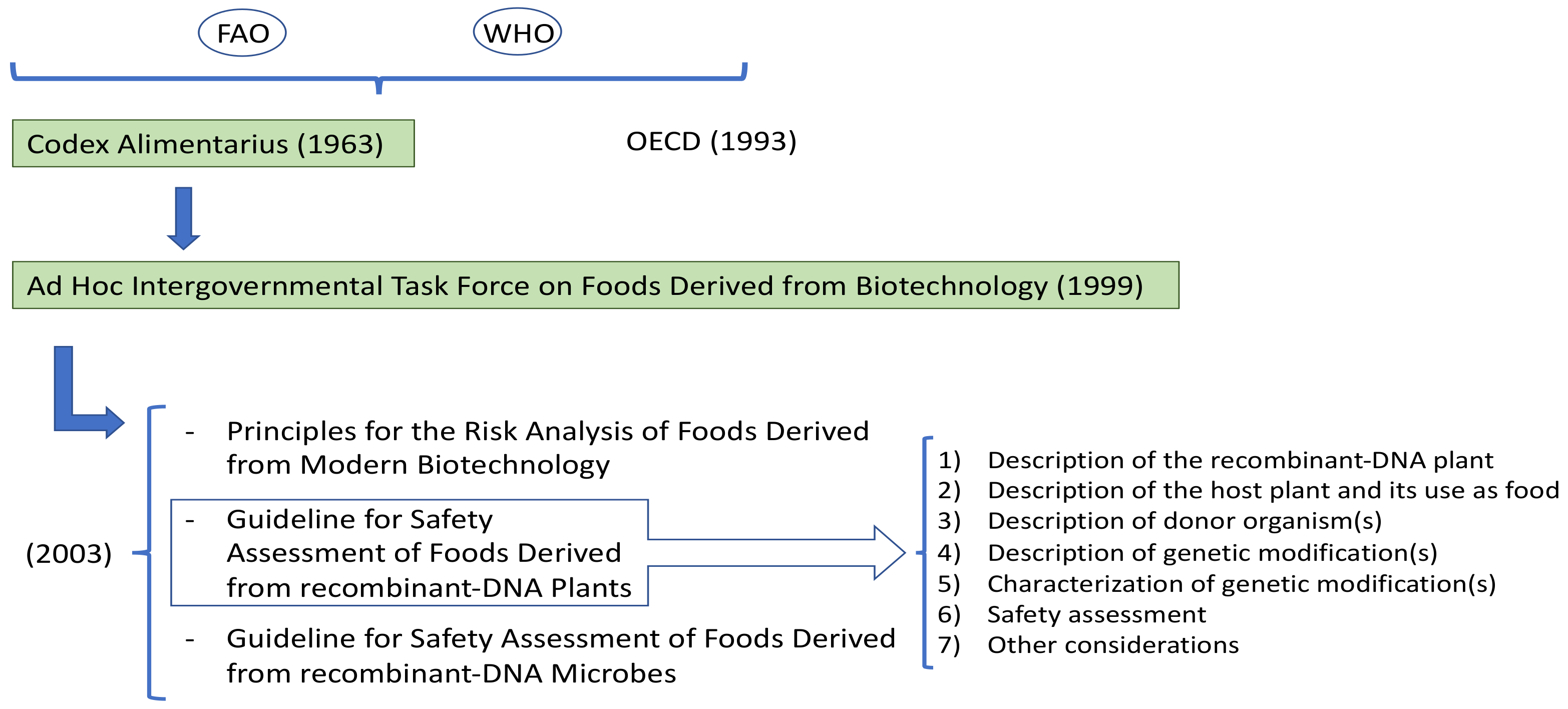Select the solid blue downward arrow

pyautogui.click(x=183, y=217)
